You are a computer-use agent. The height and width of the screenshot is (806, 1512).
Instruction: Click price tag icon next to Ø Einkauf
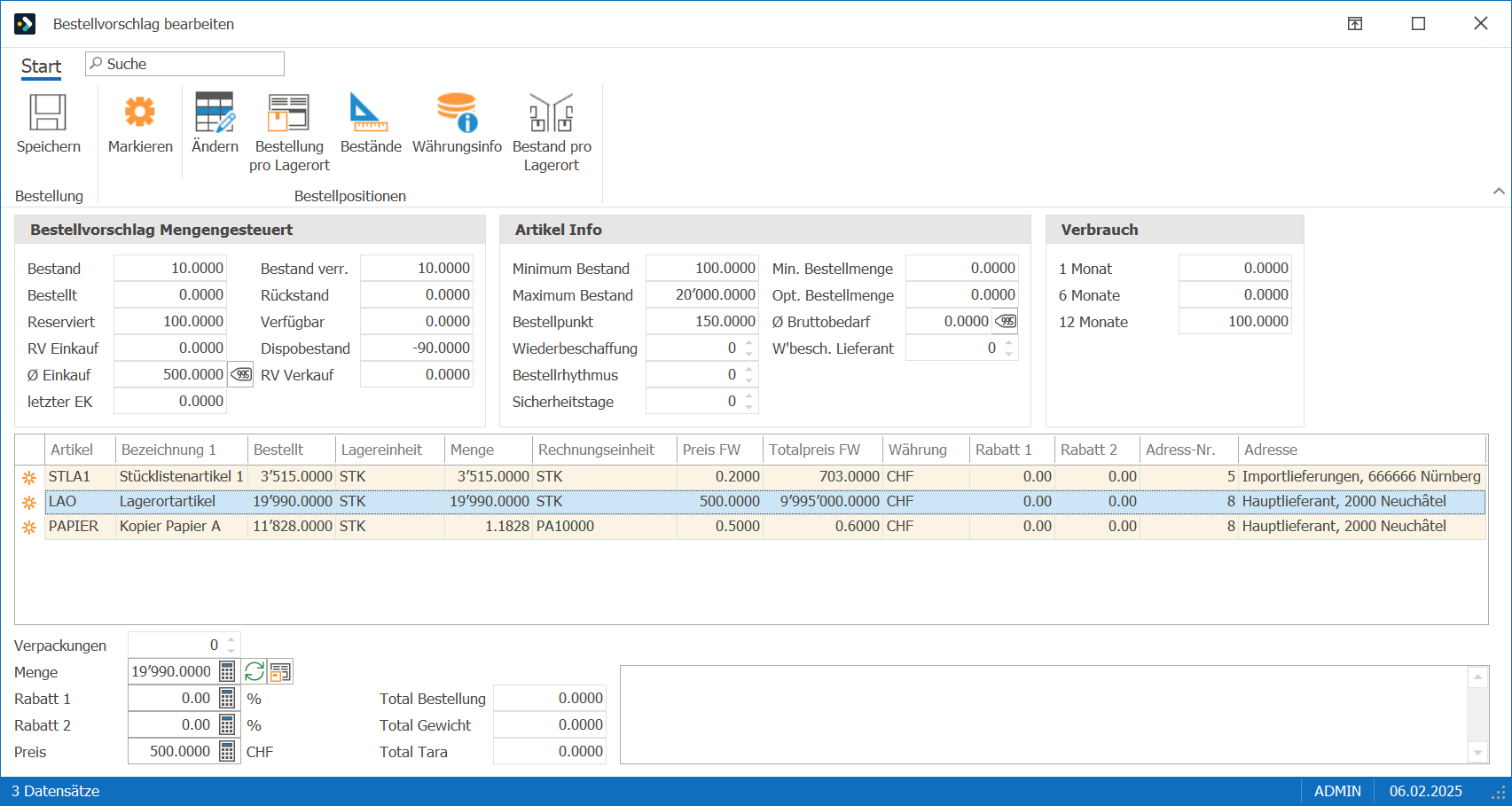[x=241, y=375]
